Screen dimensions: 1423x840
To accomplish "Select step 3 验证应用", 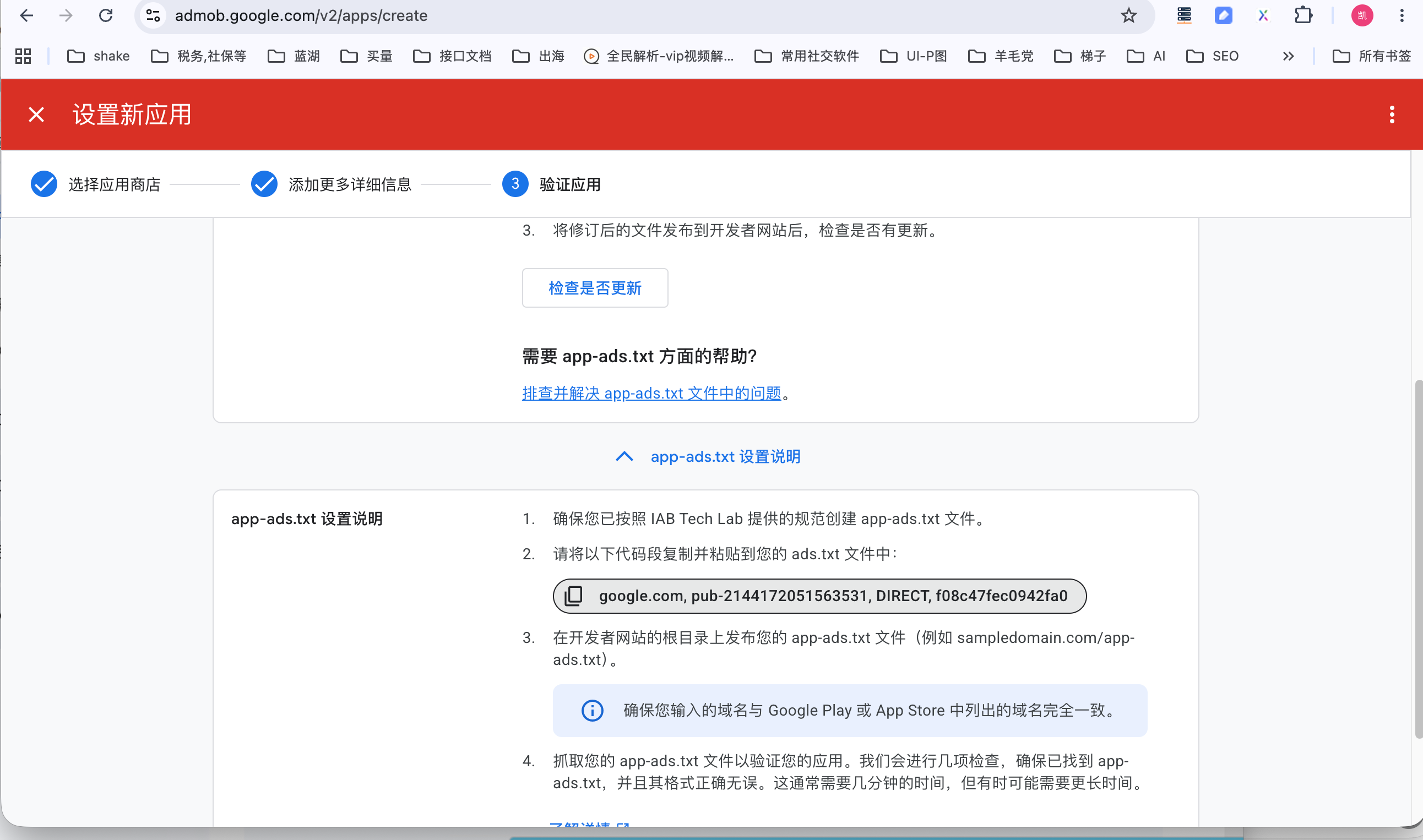I will pos(552,184).
